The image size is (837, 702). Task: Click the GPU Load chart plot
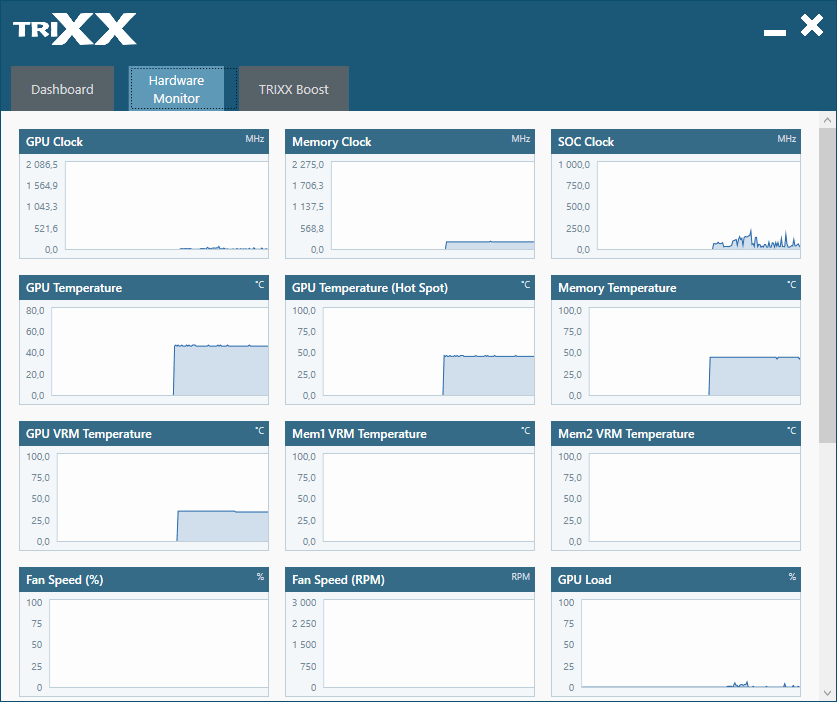point(691,643)
